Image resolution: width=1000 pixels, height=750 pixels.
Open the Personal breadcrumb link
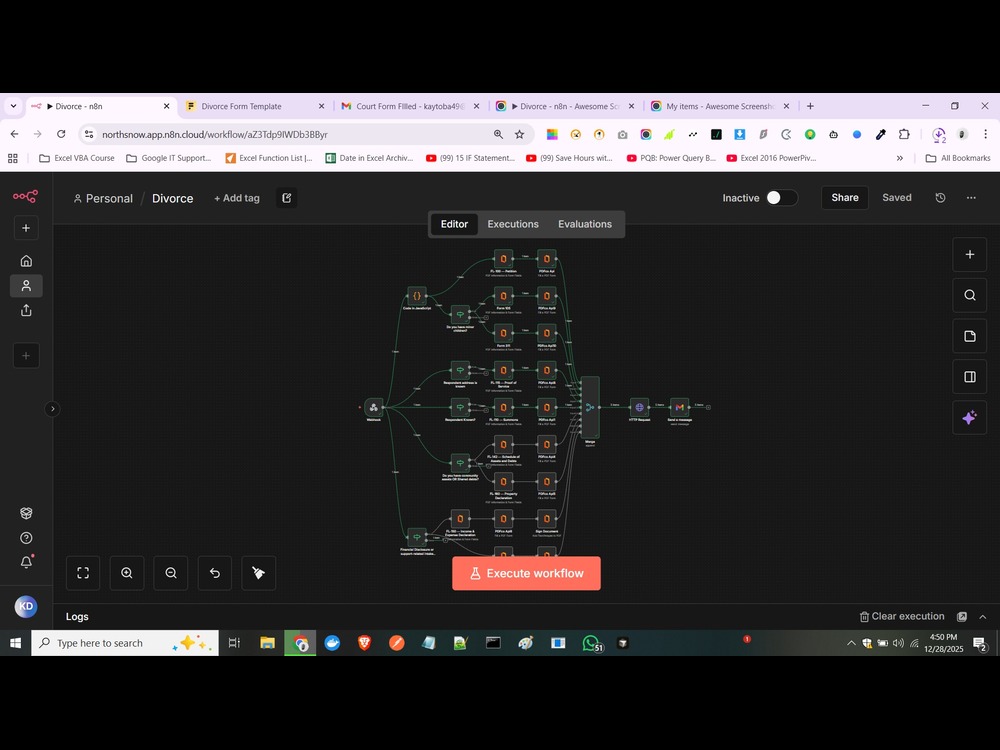[x=103, y=198]
